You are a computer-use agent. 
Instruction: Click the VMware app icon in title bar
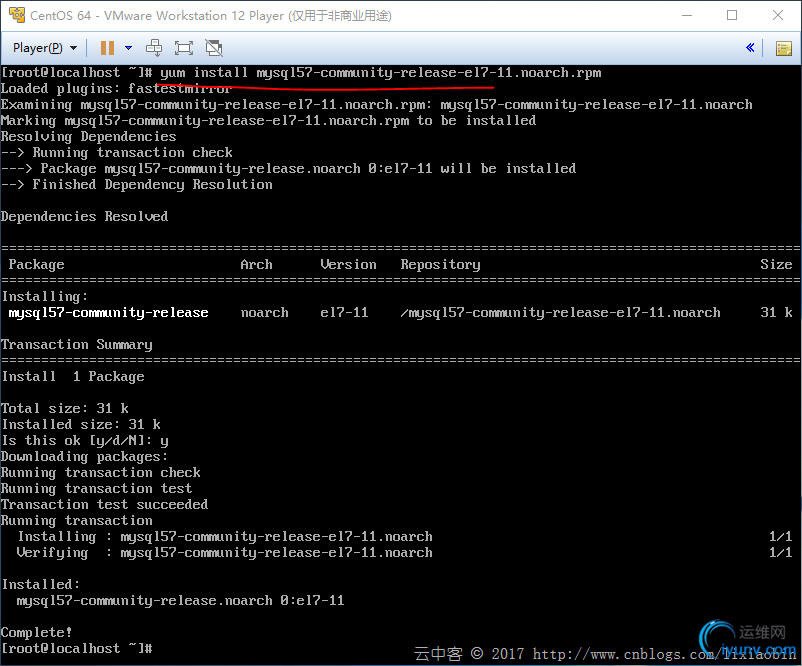point(17,15)
